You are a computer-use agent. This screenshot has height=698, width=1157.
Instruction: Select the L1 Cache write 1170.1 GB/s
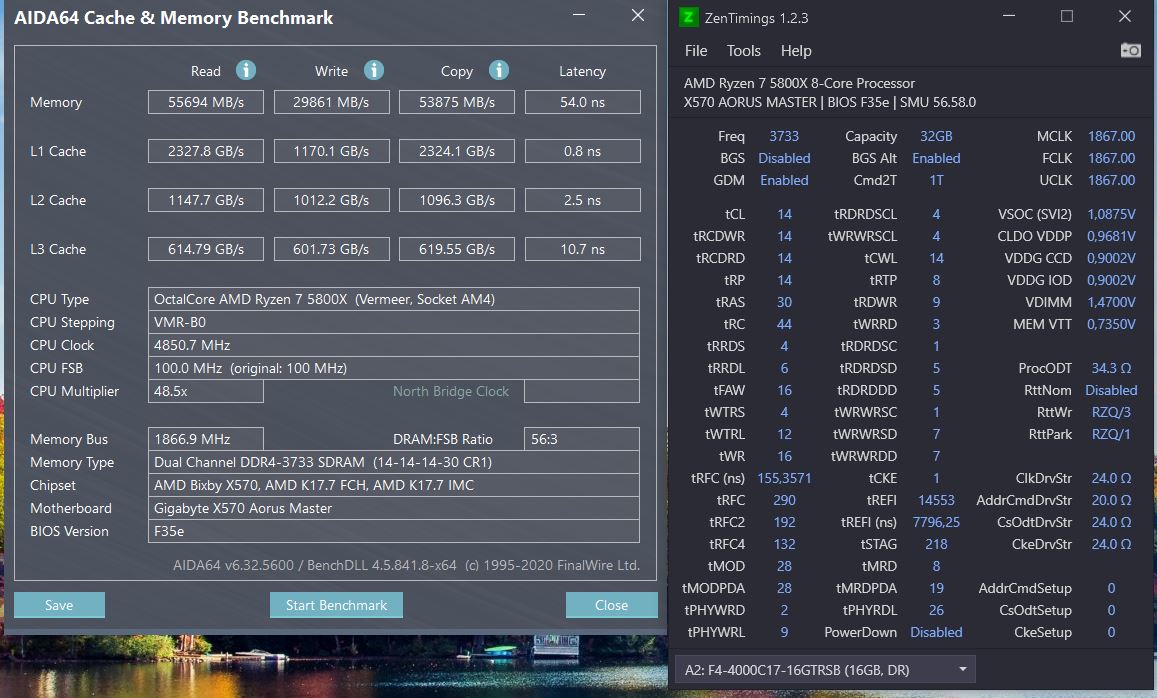pos(331,151)
